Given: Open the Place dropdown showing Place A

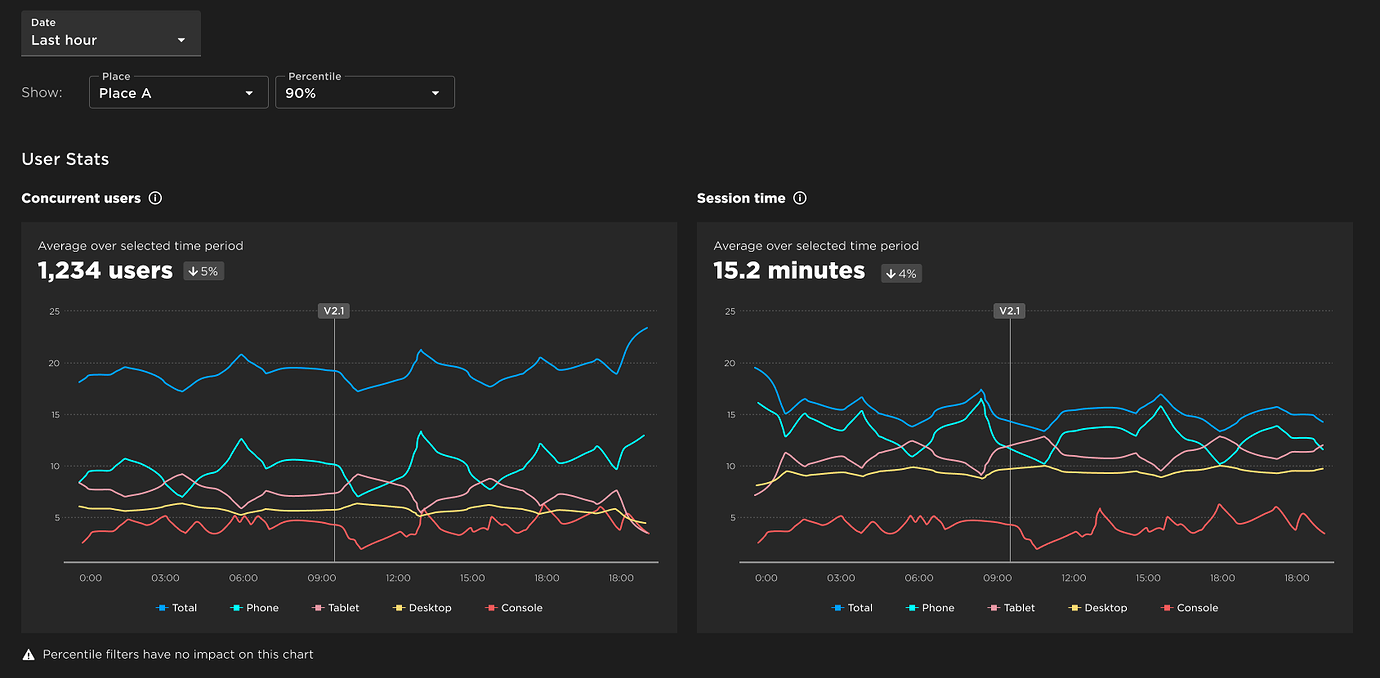Looking at the screenshot, I should click(178, 91).
